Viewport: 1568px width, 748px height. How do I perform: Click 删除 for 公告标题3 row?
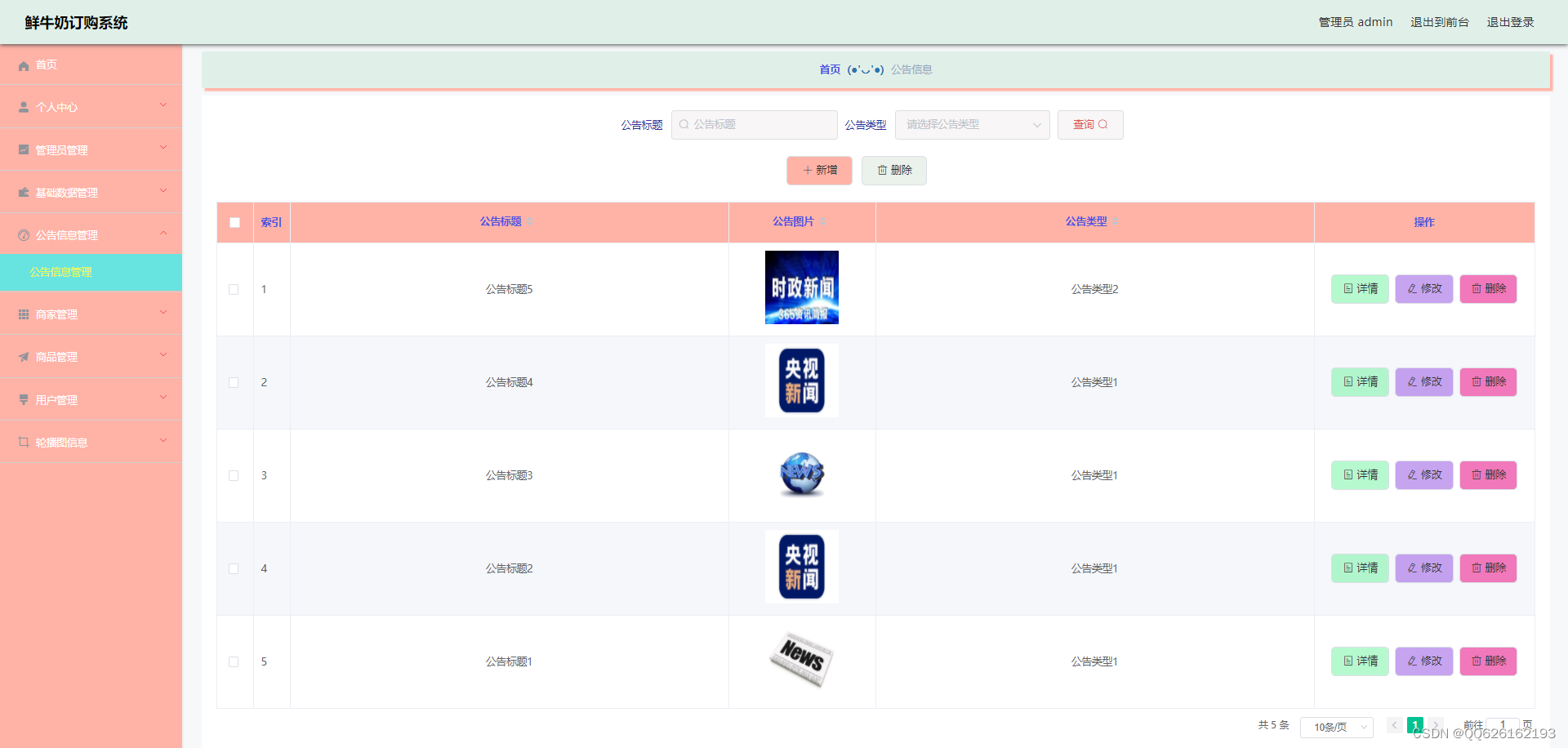click(x=1488, y=475)
